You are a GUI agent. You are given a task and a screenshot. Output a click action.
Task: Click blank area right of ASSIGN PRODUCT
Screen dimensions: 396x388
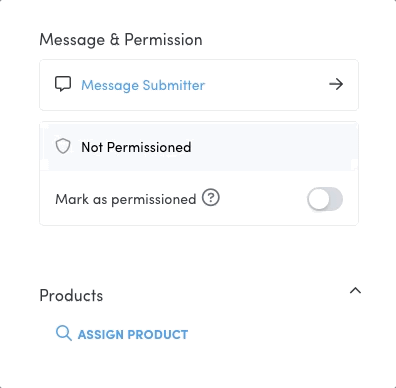tap(273, 334)
